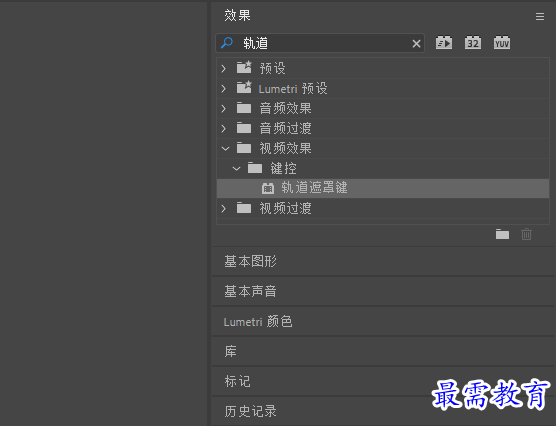Select the 音频效果 row label
556x426 pixels.
(x=285, y=109)
